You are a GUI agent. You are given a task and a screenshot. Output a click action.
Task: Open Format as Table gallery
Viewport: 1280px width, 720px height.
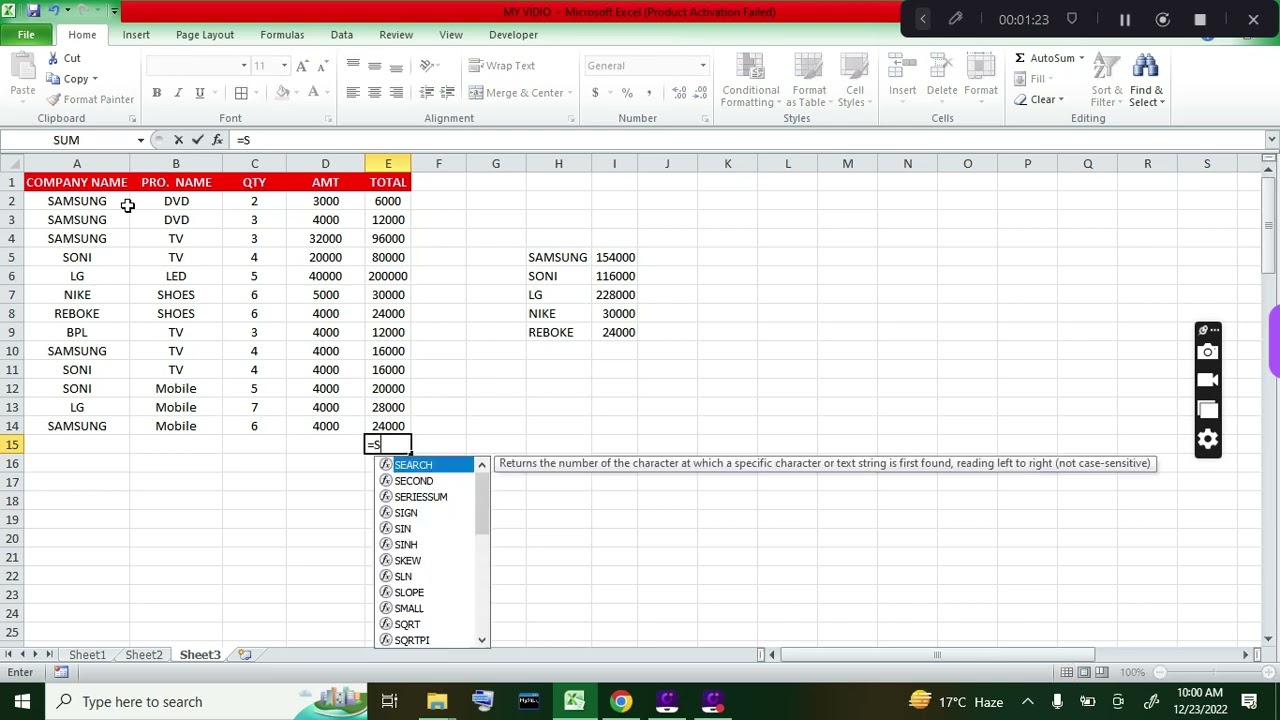click(x=806, y=80)
